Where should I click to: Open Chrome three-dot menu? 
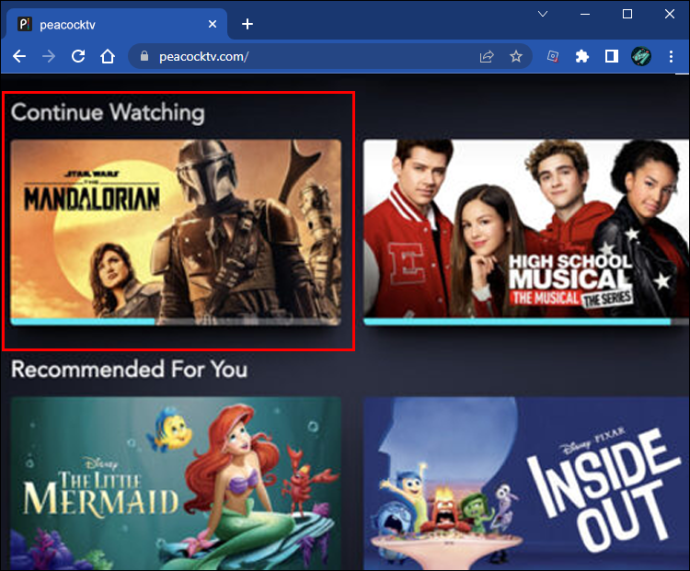(671, 56)
